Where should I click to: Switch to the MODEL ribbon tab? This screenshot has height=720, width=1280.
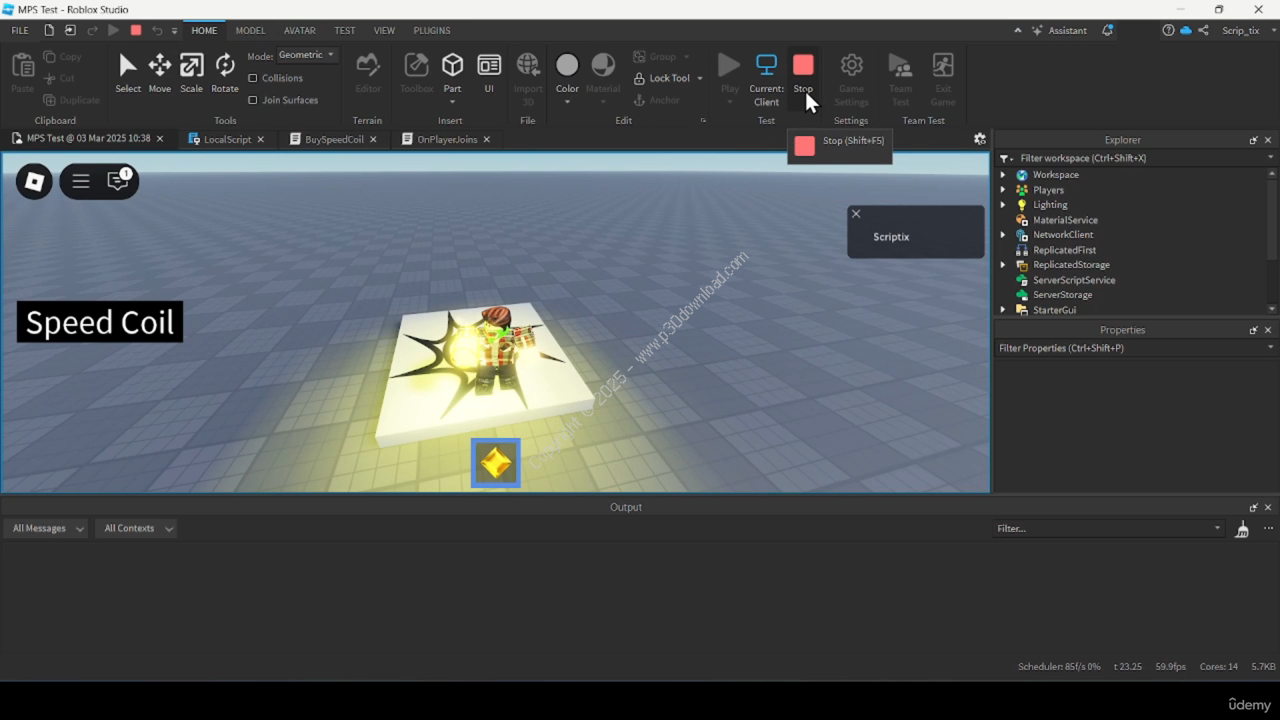click(250, 30)
